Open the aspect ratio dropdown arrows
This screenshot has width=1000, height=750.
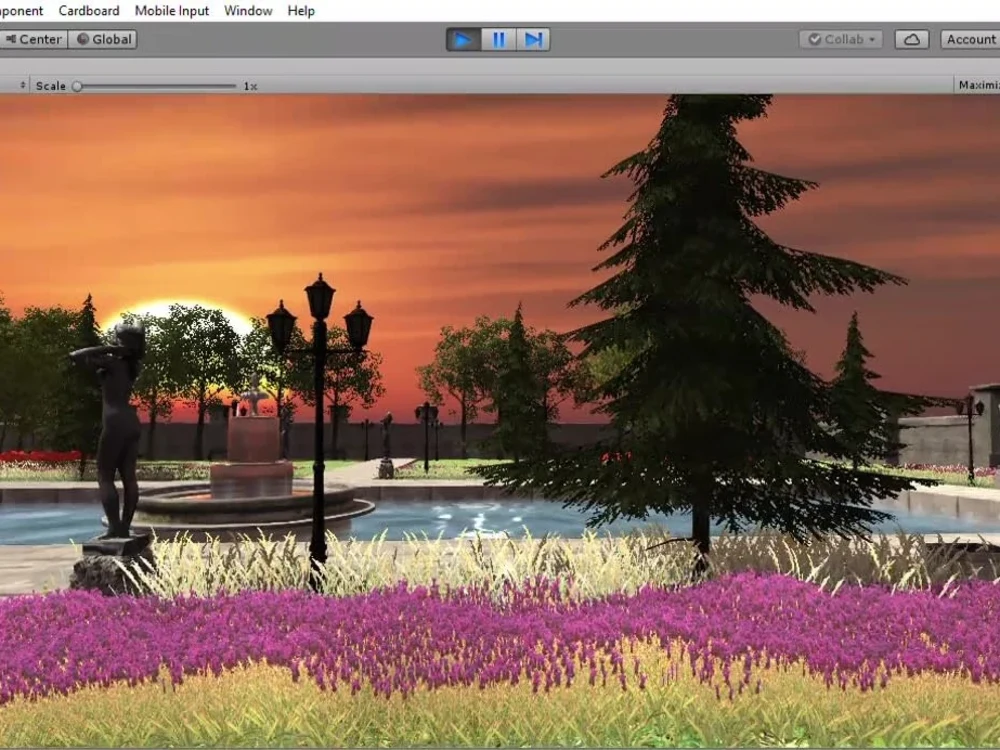tap(23, 85)
